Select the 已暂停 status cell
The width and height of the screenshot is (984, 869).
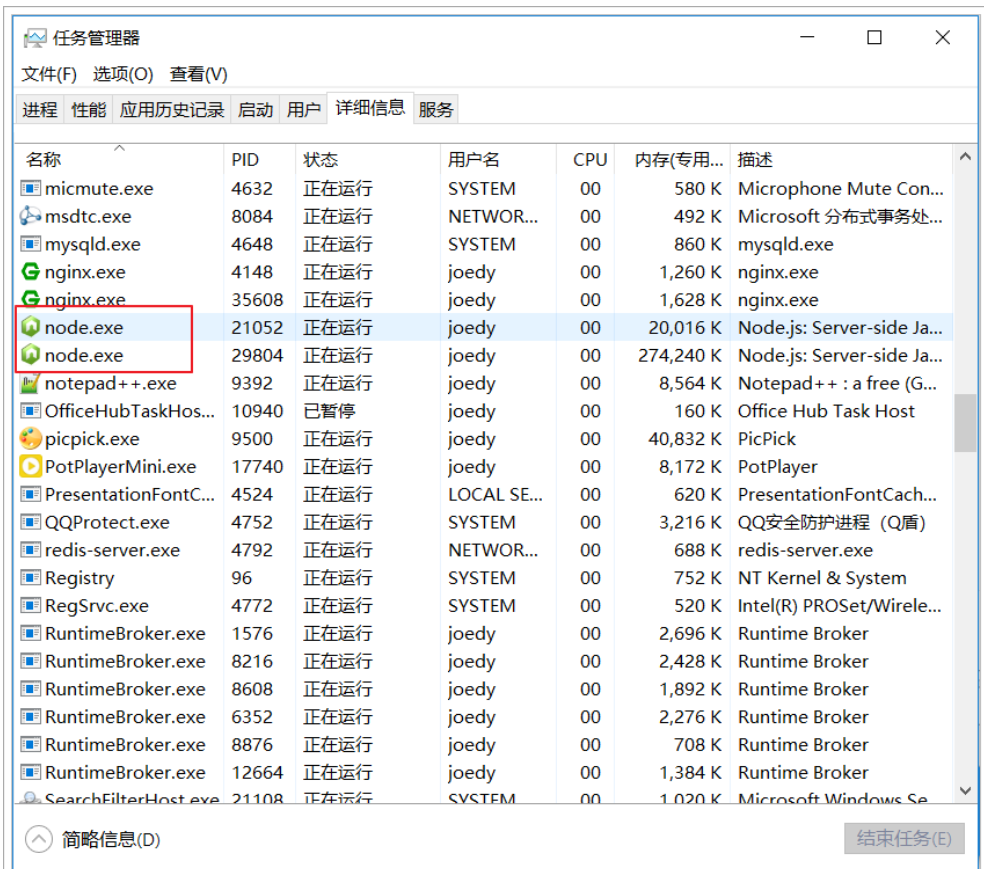tap(329, 410)
